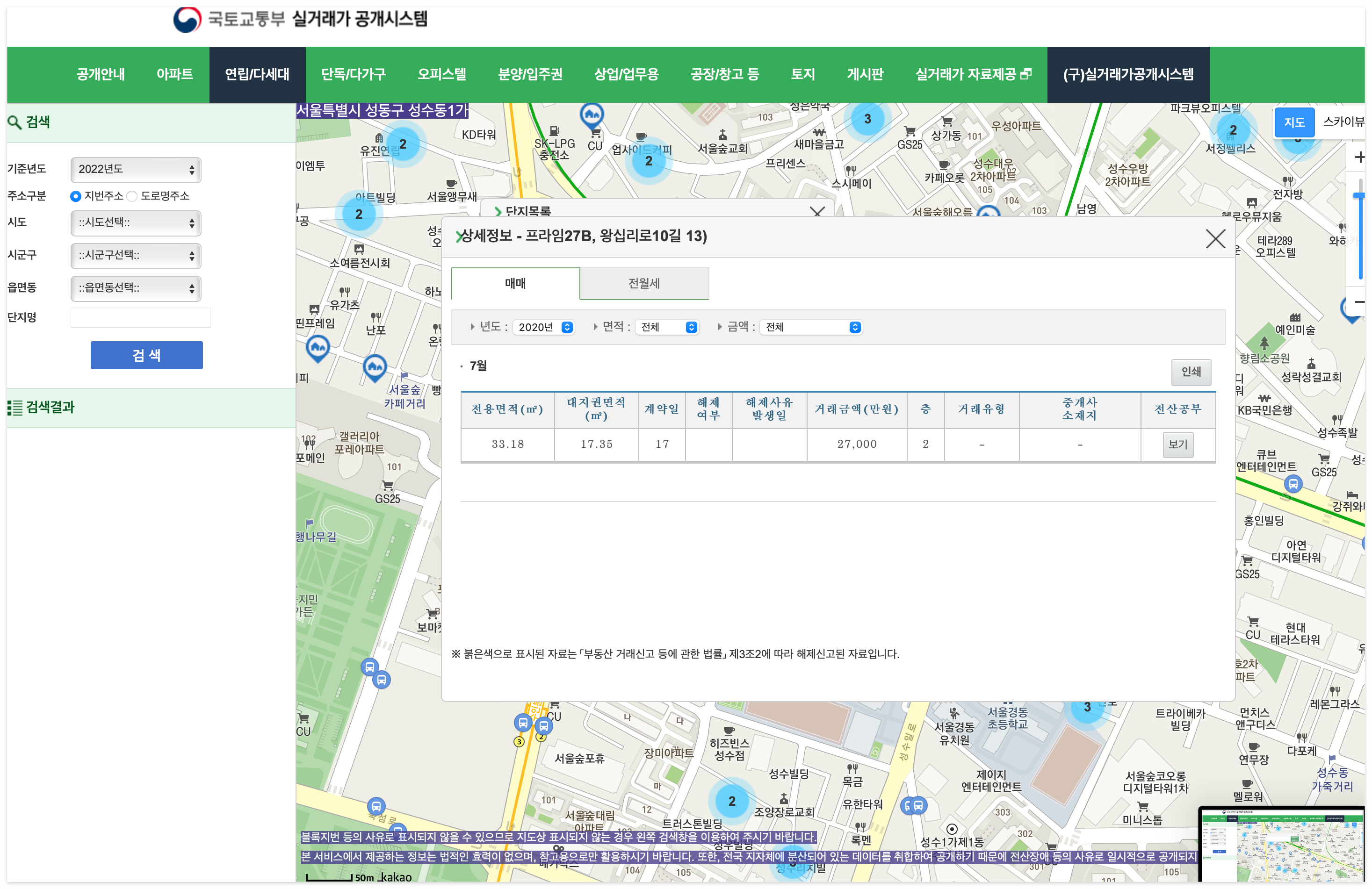1372x889 pixels.
Task: Click the blue 검색 button
Action: point(146,355)
